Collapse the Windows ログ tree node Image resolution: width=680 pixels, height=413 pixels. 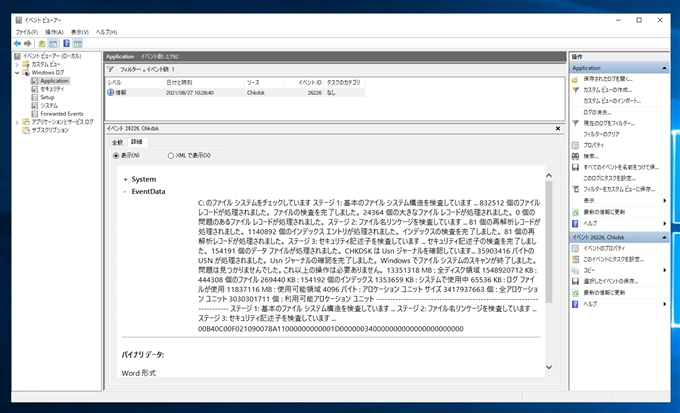[17, 72]
